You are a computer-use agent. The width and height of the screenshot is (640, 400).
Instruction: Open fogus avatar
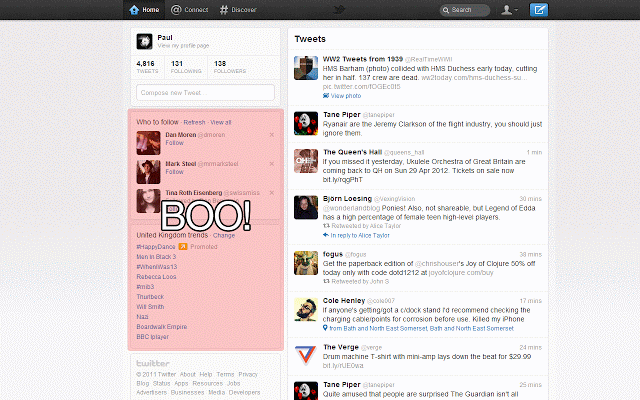[306, 263]
